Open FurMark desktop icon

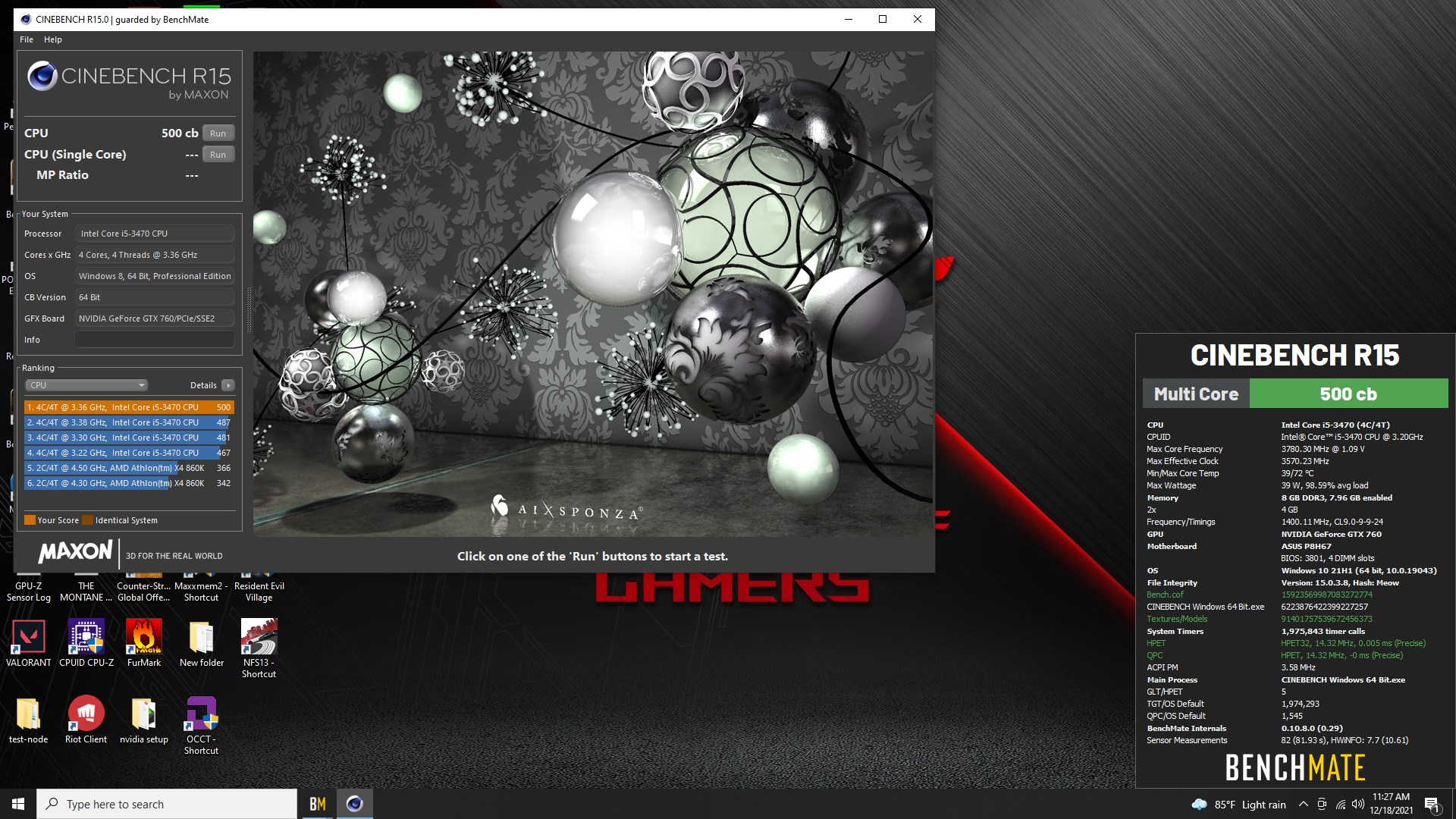[x=144, y=643]
